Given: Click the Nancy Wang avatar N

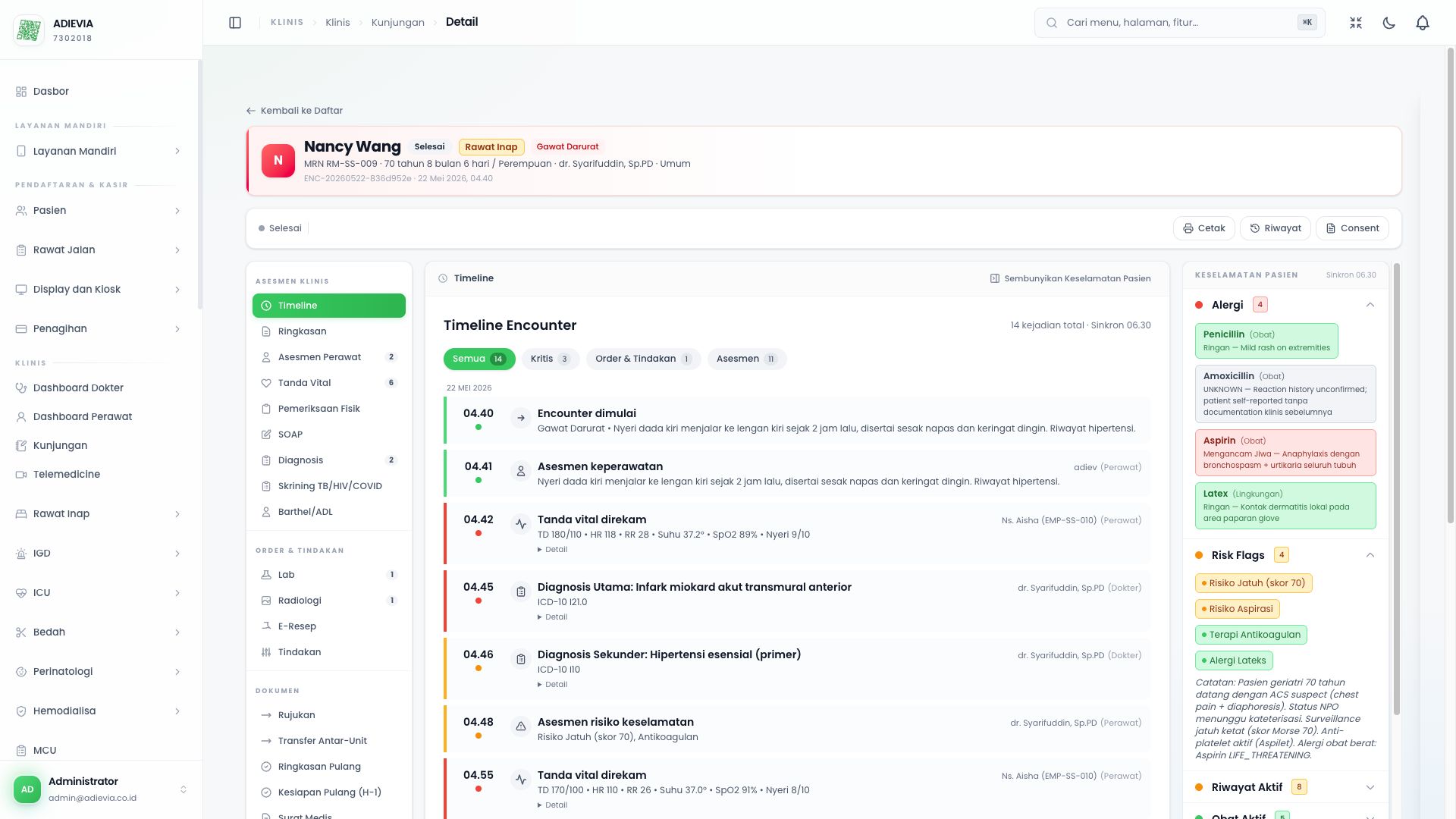Looking at the screenshot, I should (278, 161).
